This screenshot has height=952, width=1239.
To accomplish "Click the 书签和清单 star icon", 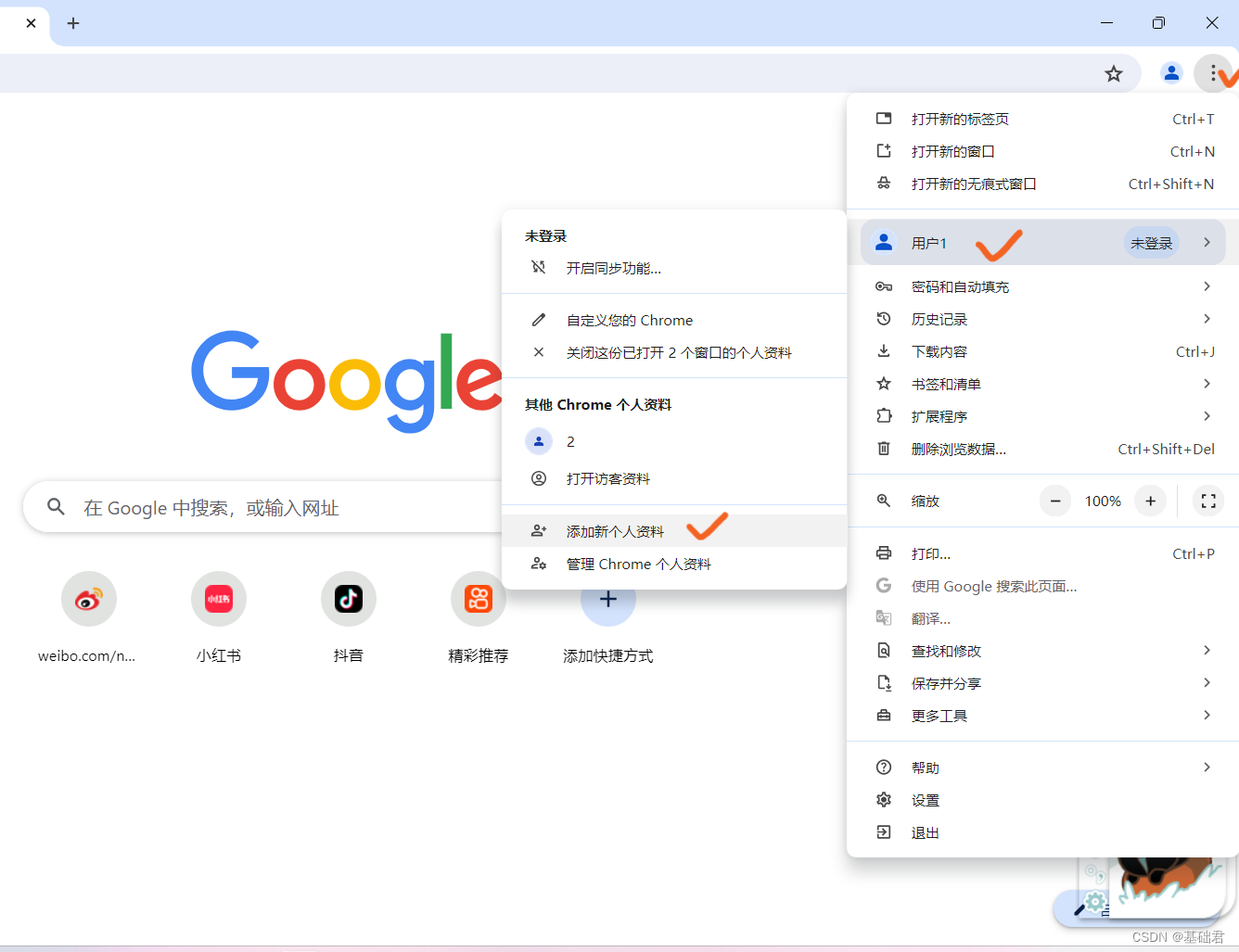I will tap(884, 384).
